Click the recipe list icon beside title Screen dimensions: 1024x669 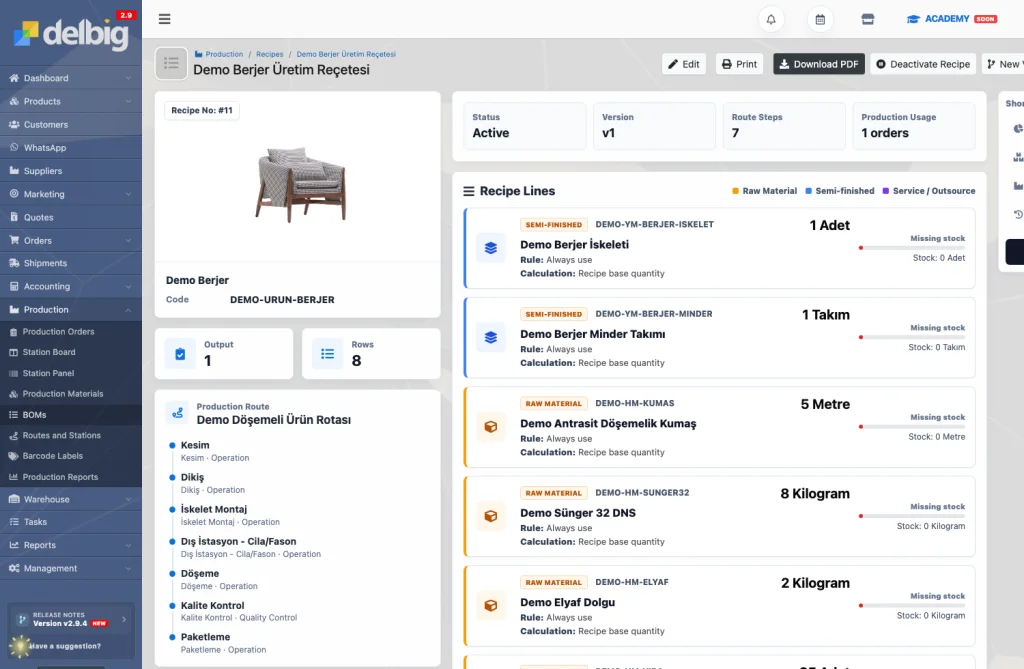tap(171, 63)
